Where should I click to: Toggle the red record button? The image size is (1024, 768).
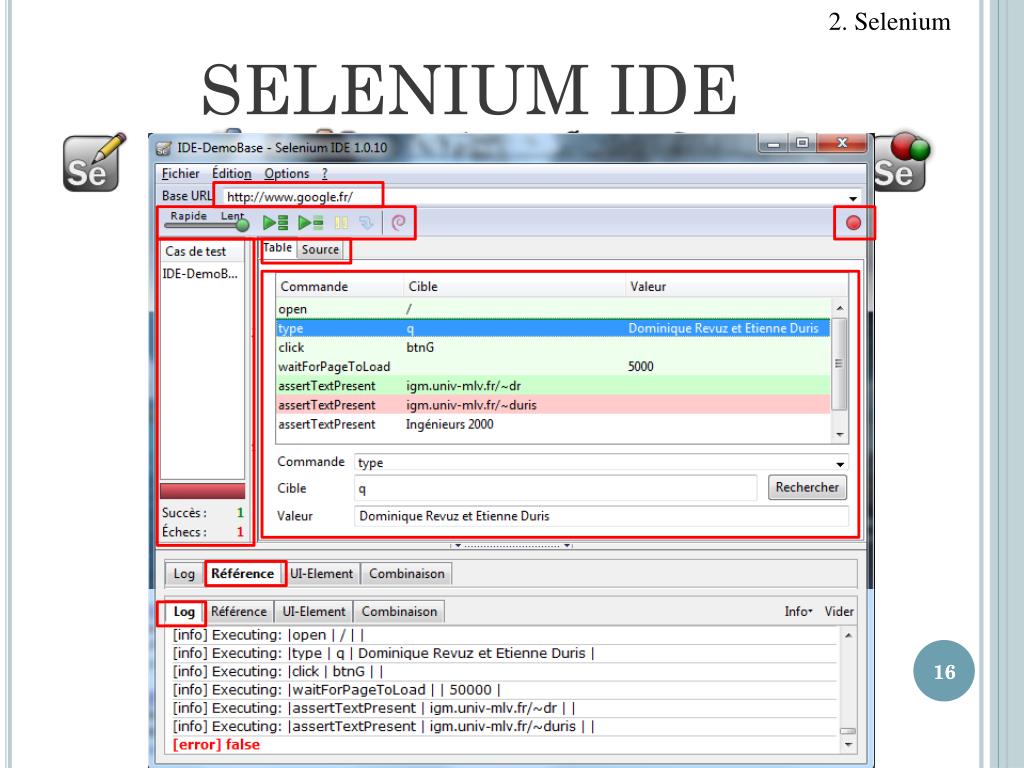(x=853, y=223)
